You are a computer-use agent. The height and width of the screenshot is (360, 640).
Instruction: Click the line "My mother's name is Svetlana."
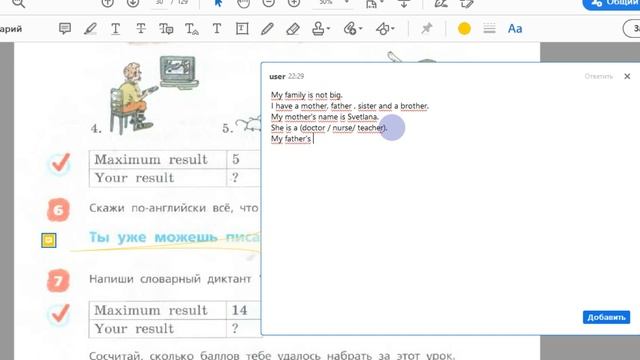325,117
